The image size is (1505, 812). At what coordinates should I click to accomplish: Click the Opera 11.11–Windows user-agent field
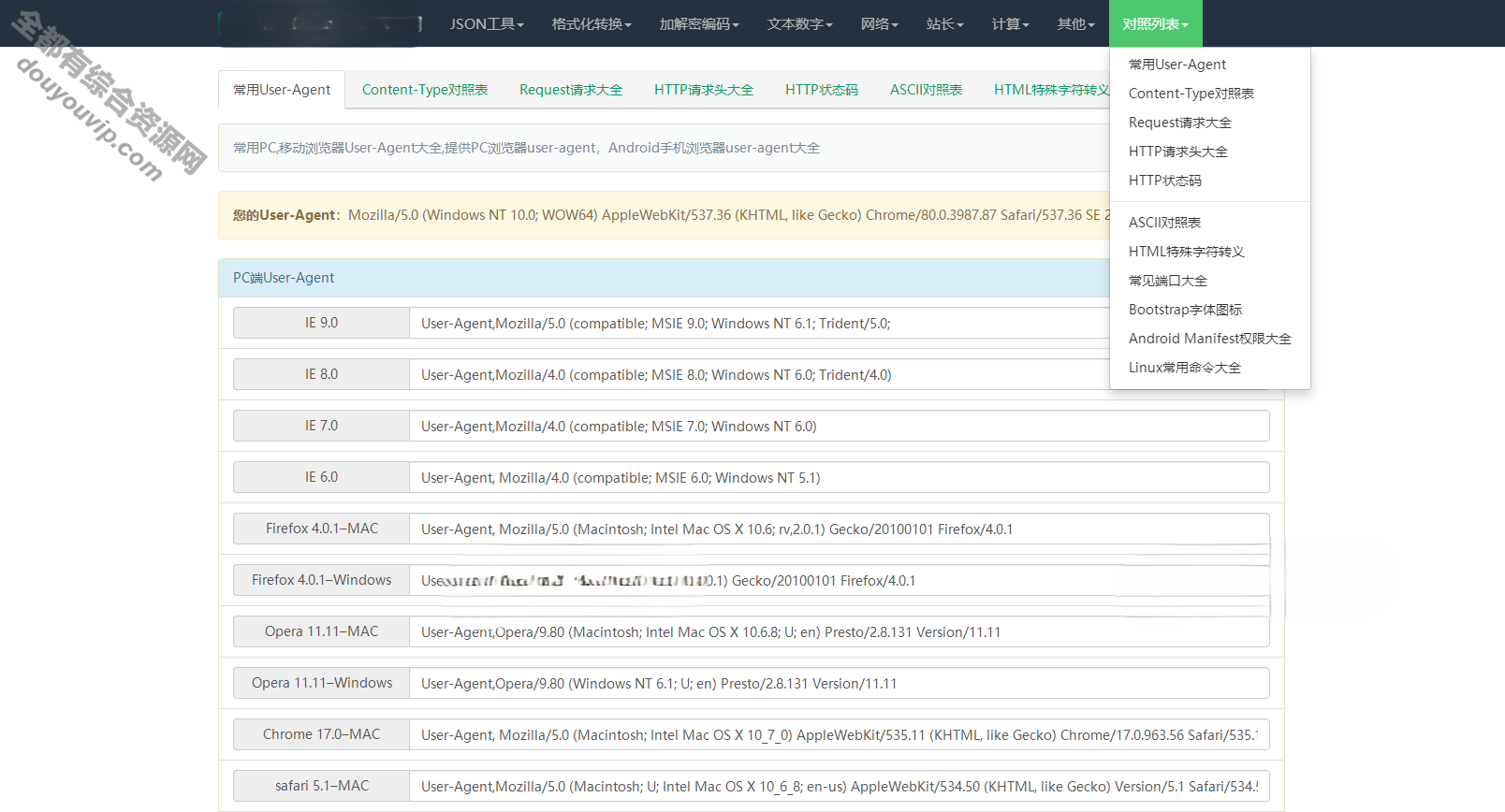tap(840, 683)
